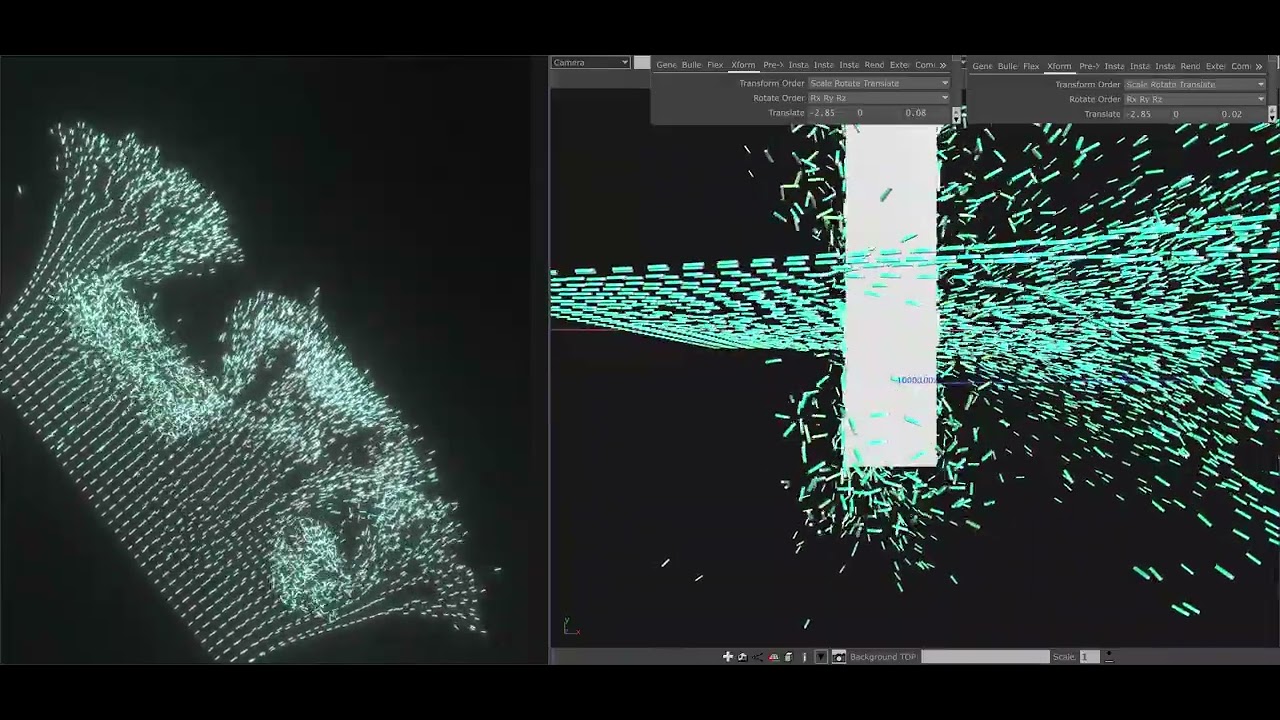
Task: Click Translate Y field 0 in left panel
Action: pyautogui.click(x=878, y=113)
